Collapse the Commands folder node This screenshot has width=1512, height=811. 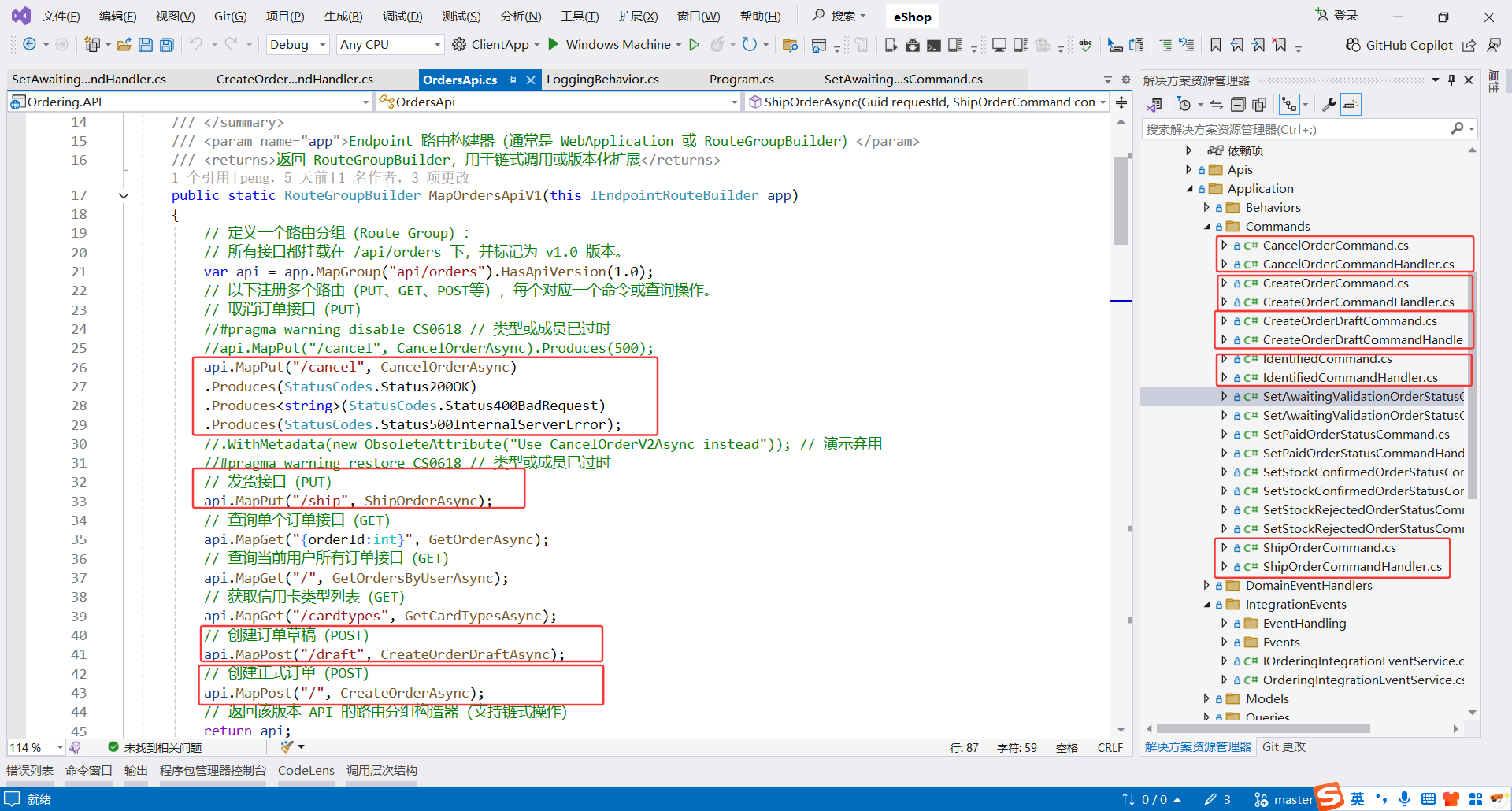(x=1207, y=227)
